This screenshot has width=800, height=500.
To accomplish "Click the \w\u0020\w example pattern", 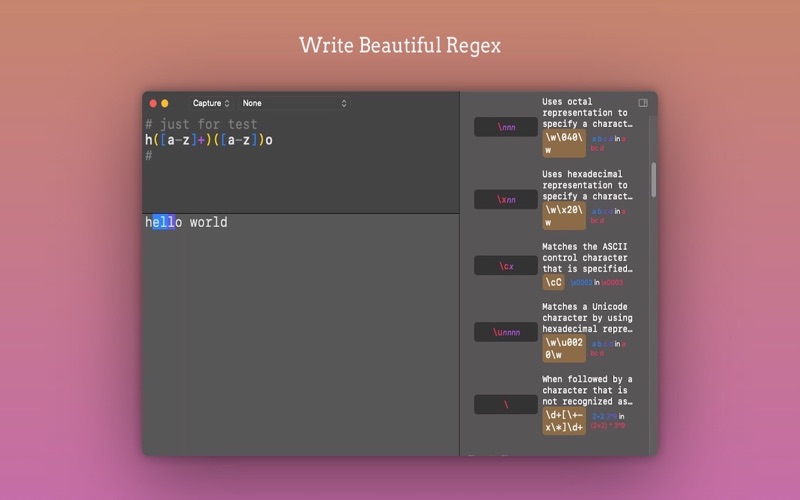I will click(x=564, y=348).
